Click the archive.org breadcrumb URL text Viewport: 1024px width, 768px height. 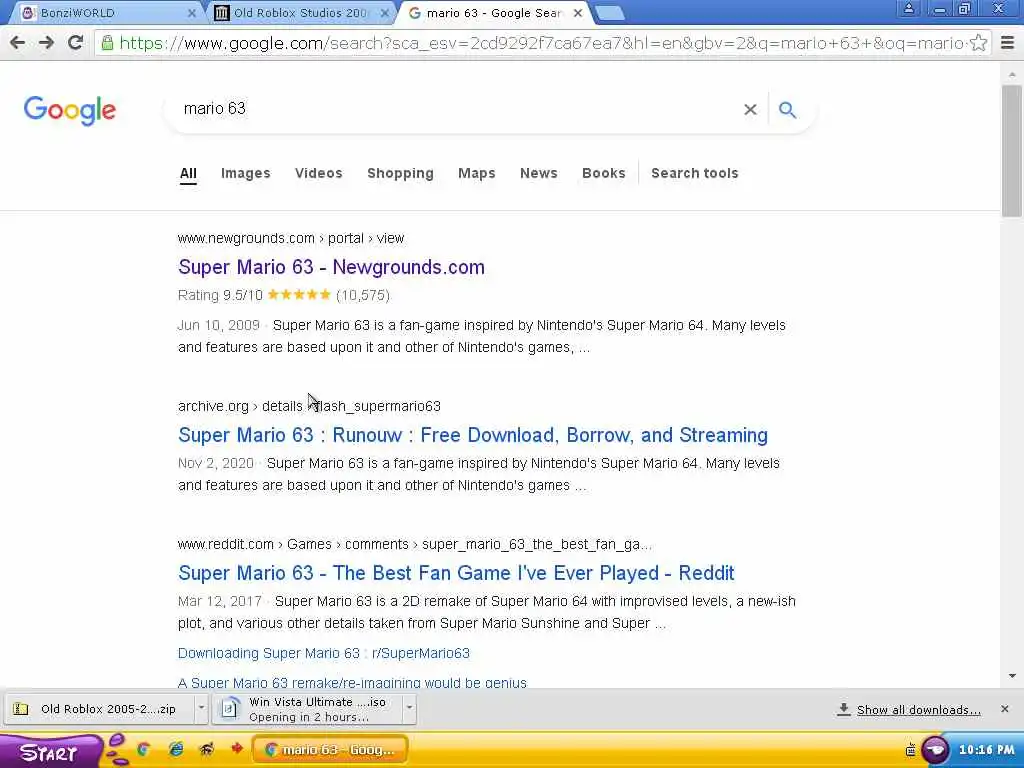pos(309,406)
